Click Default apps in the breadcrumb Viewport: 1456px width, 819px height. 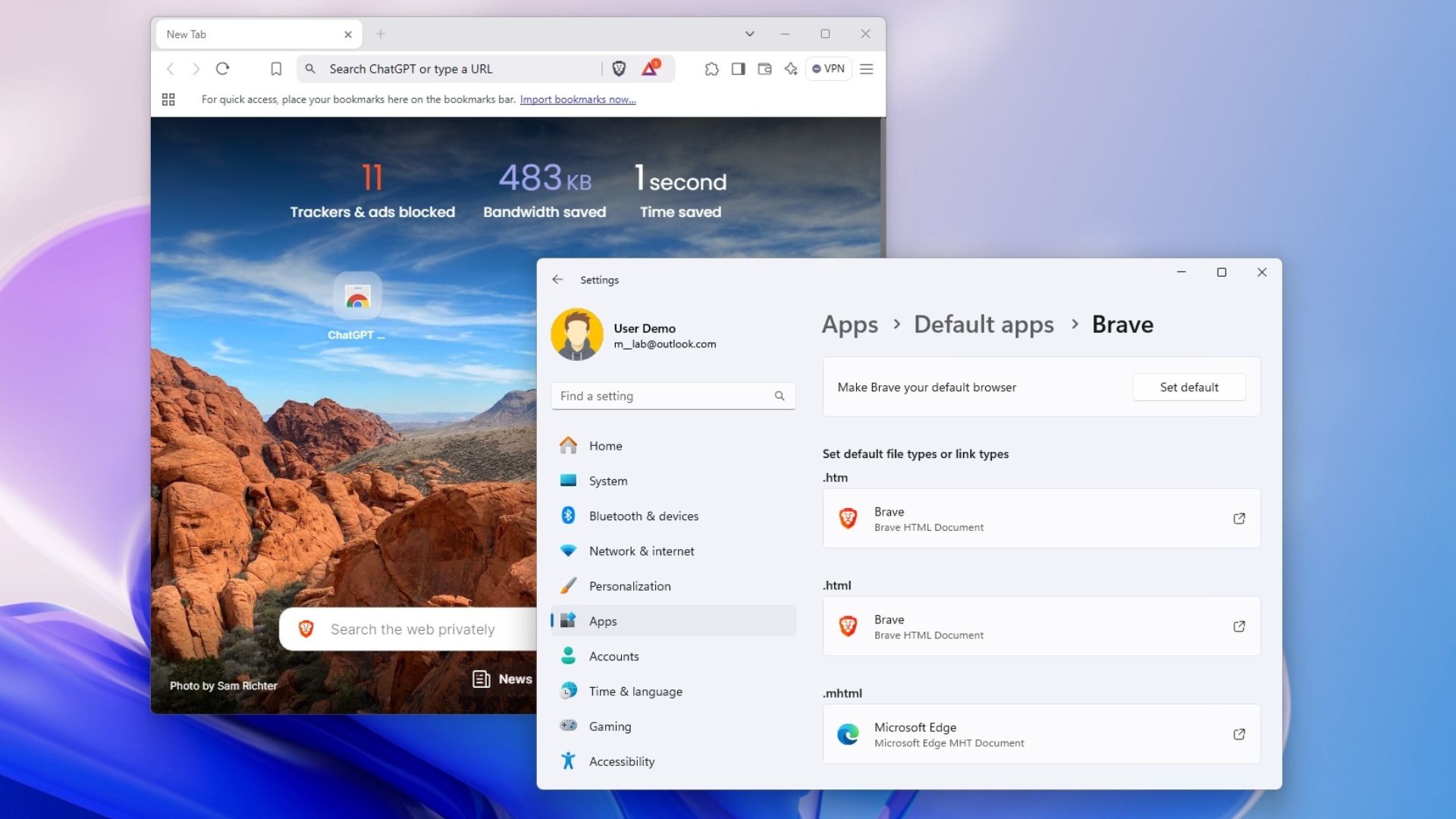point(984,325)
